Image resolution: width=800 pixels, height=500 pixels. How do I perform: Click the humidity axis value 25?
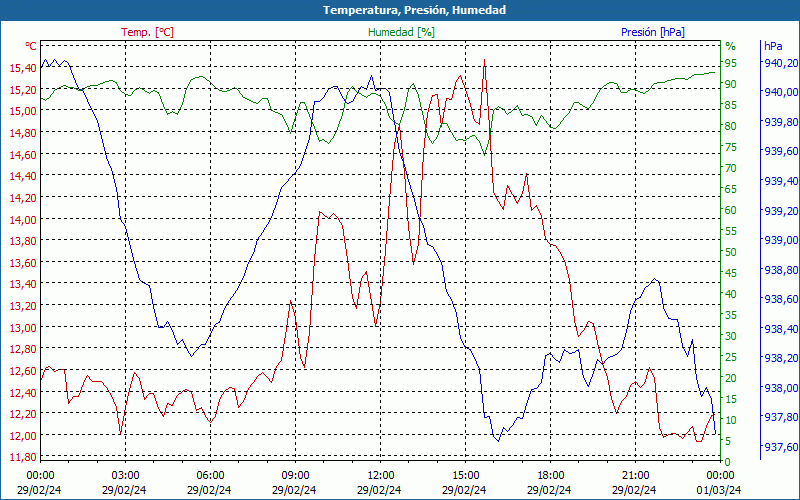pyautogui.click(x=731, y=357)
